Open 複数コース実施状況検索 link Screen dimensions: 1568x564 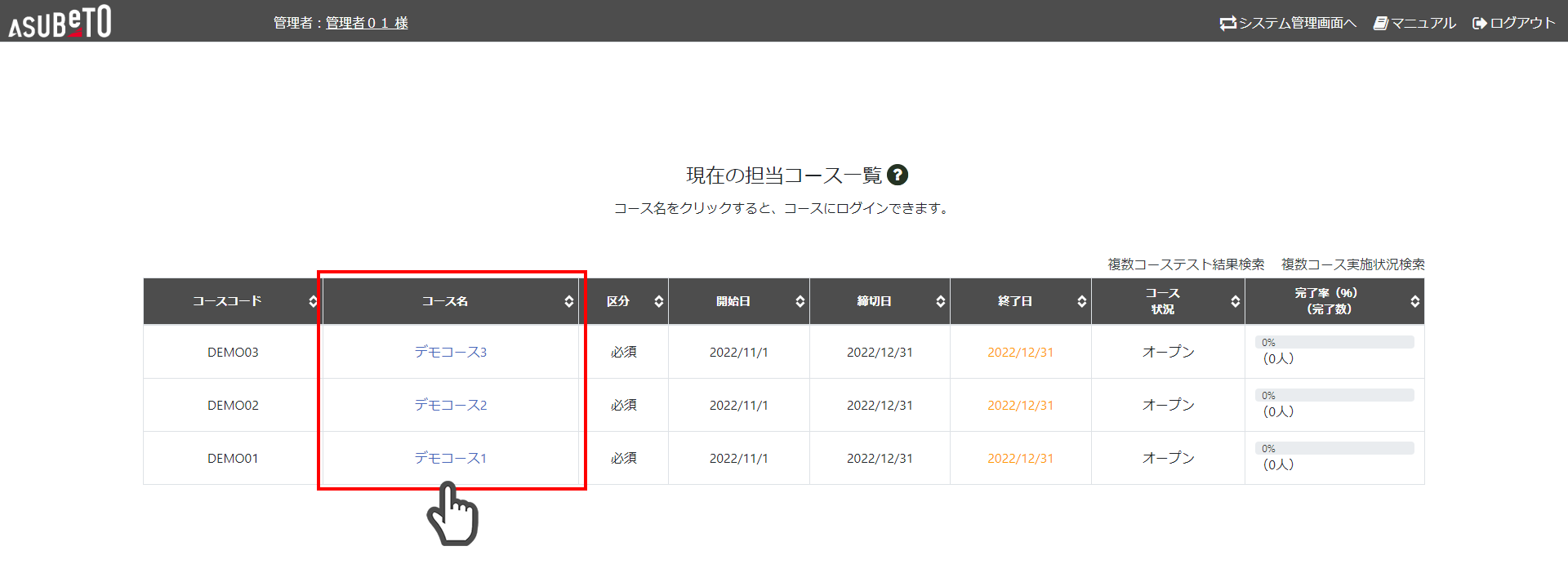[x=1352, y=264]
